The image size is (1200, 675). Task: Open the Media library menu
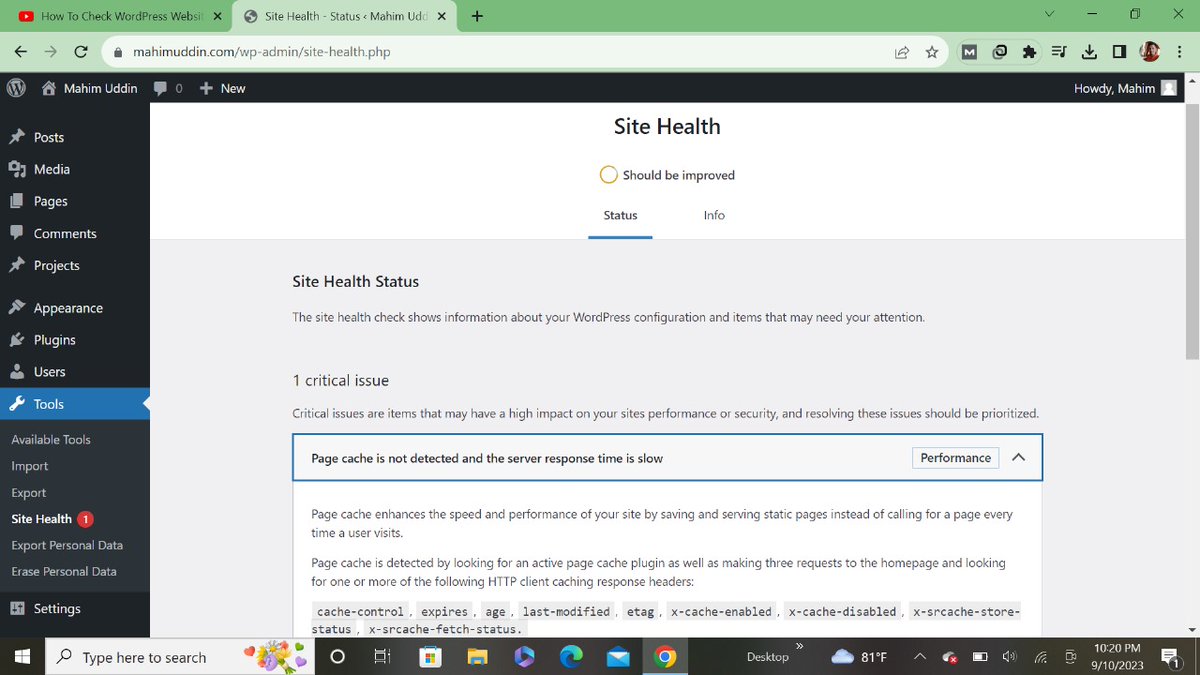point(51,169)
